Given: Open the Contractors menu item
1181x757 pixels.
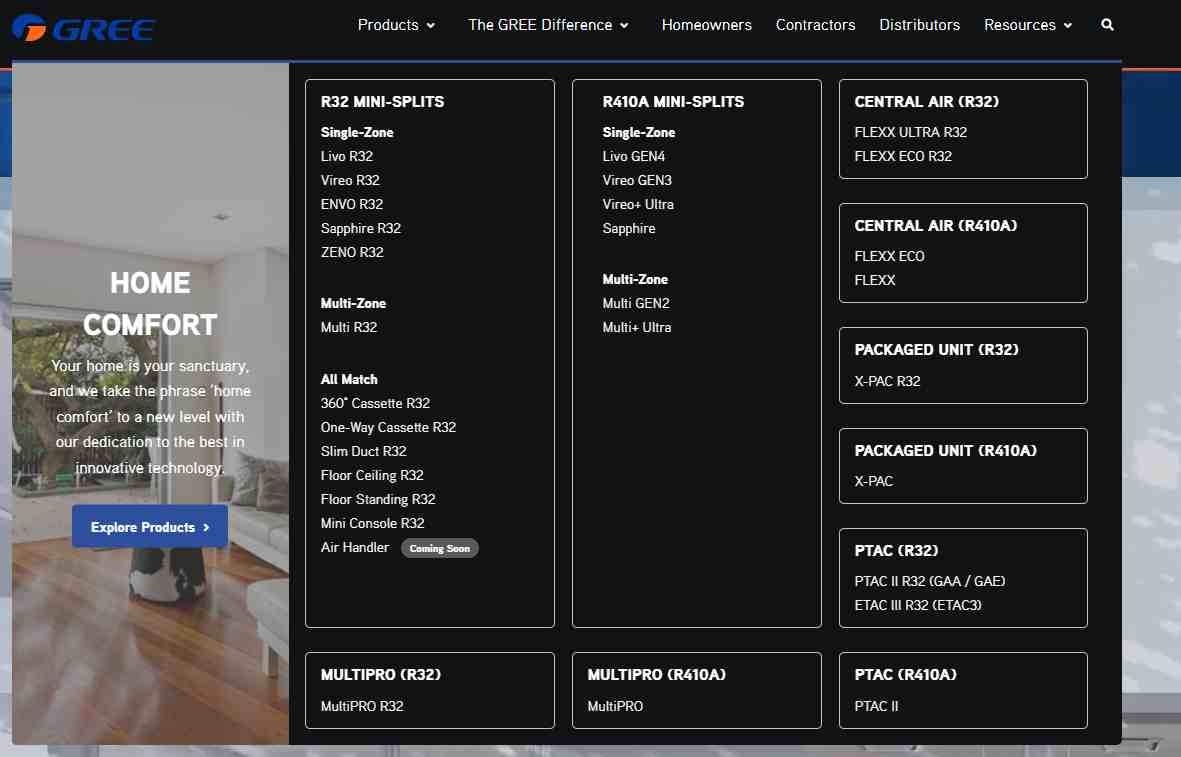Looking at the screenshot, I should coord(815,25).
